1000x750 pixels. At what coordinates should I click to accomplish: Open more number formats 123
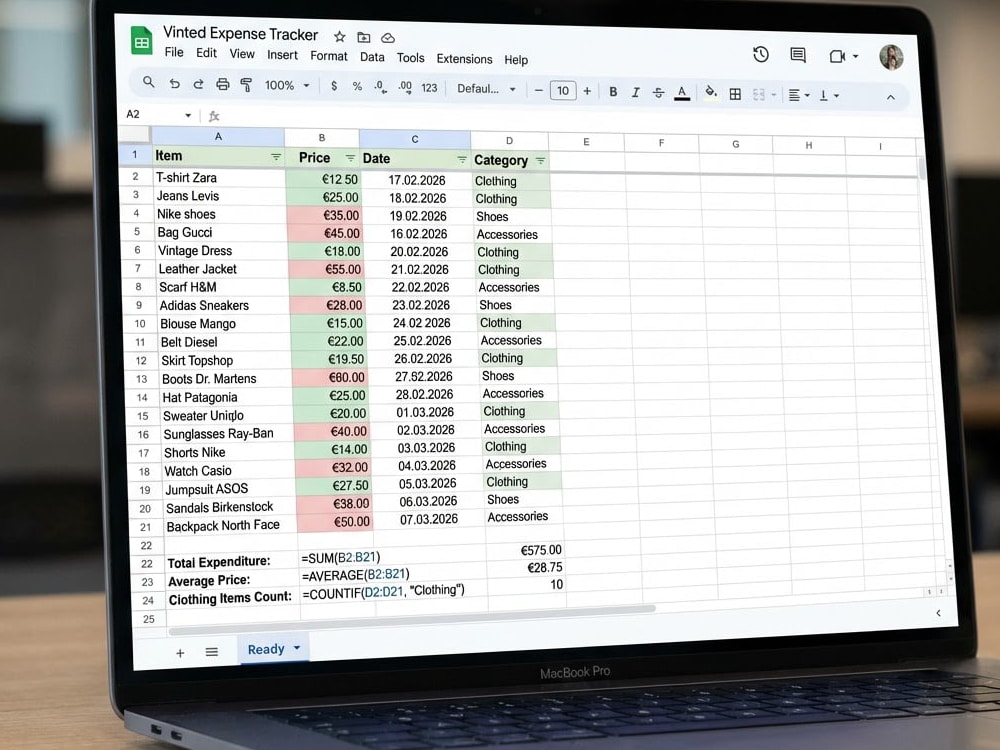coord(429,88)
